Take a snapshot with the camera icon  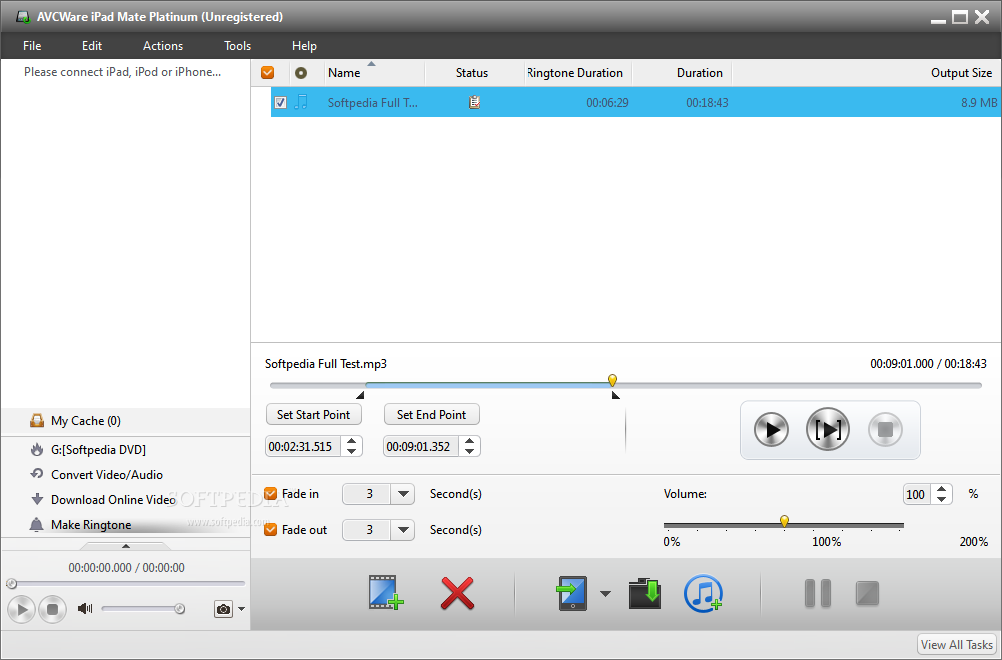[223, 609]
